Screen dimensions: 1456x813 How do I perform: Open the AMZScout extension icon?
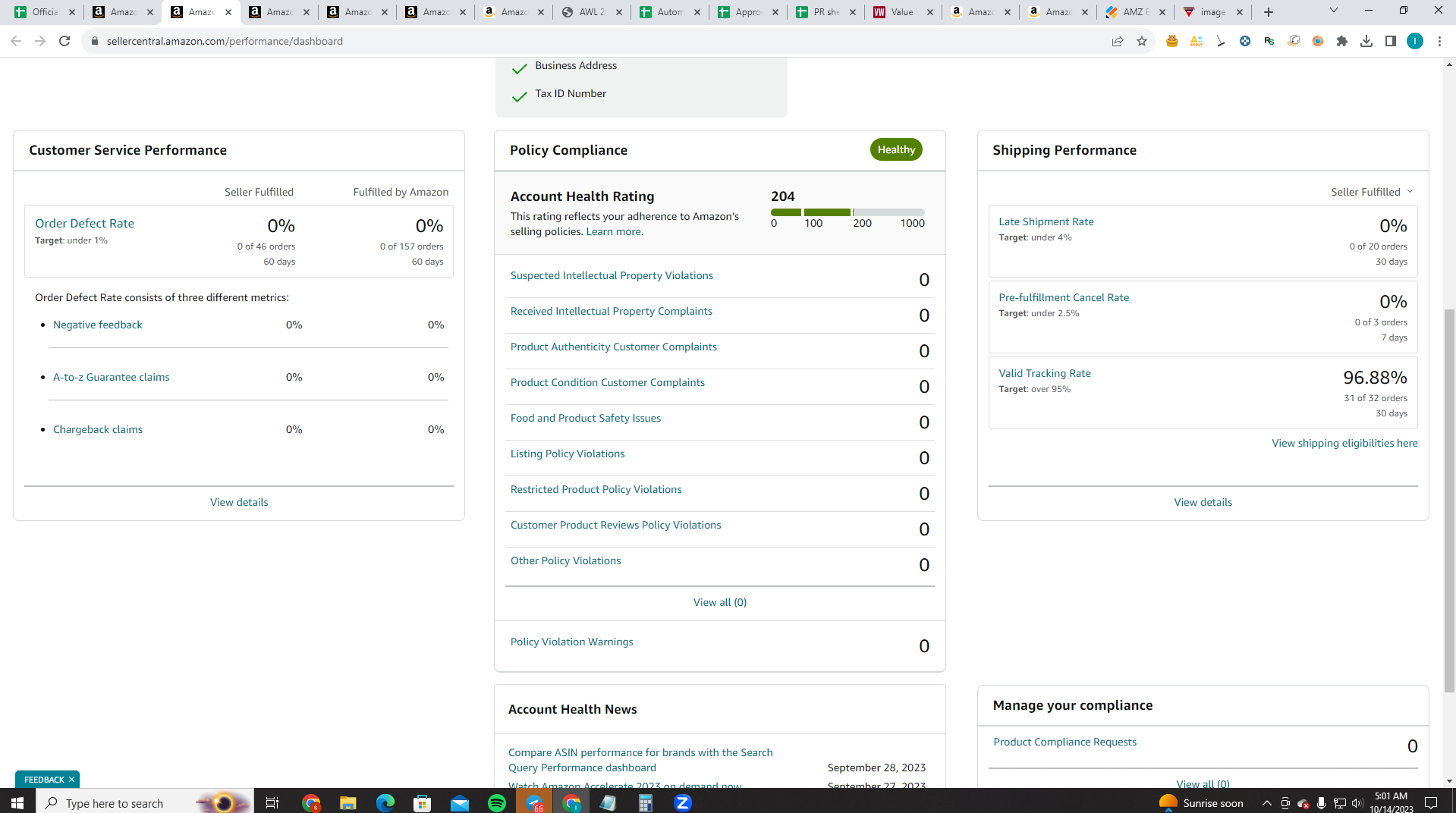1197,41
